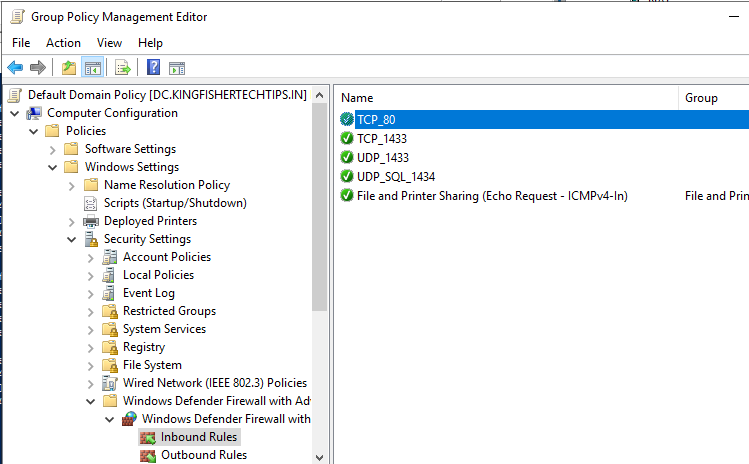Collapse the Windows Settings node
The image size is (749, 464).
coord(53,167)
